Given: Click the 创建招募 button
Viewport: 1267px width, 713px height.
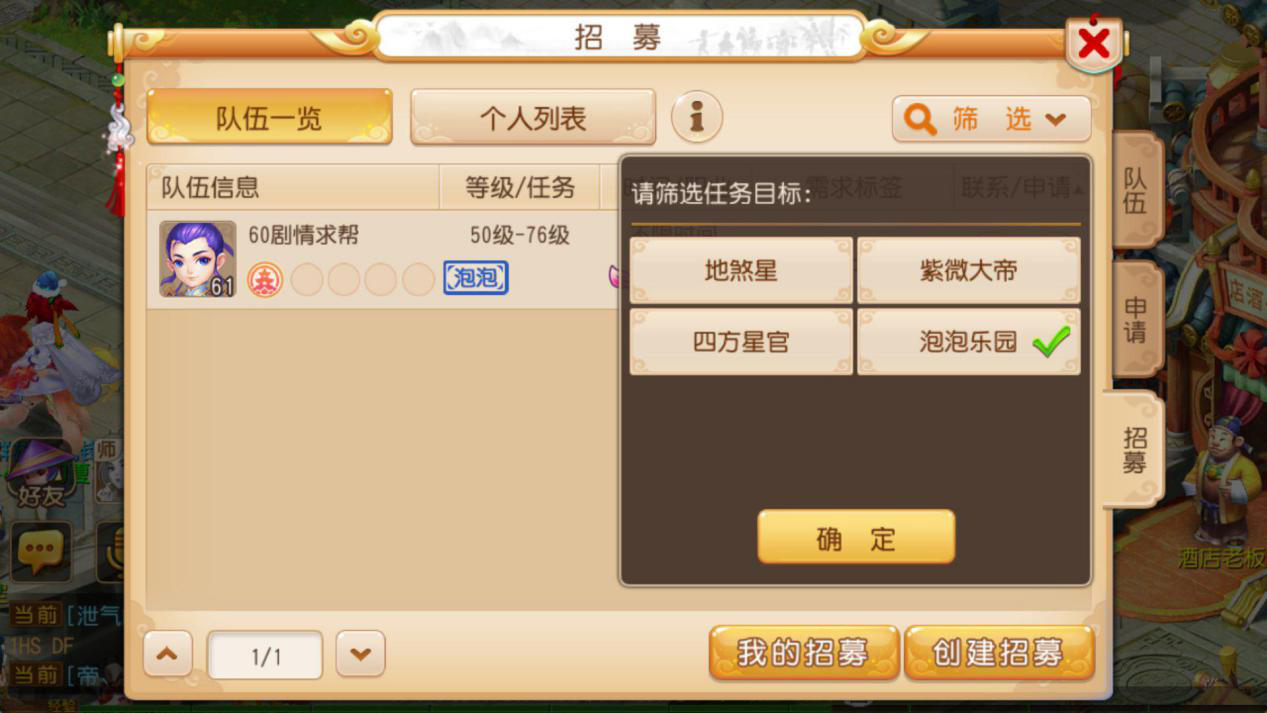Looking at the screenshot, I should (x=999, y=654).
